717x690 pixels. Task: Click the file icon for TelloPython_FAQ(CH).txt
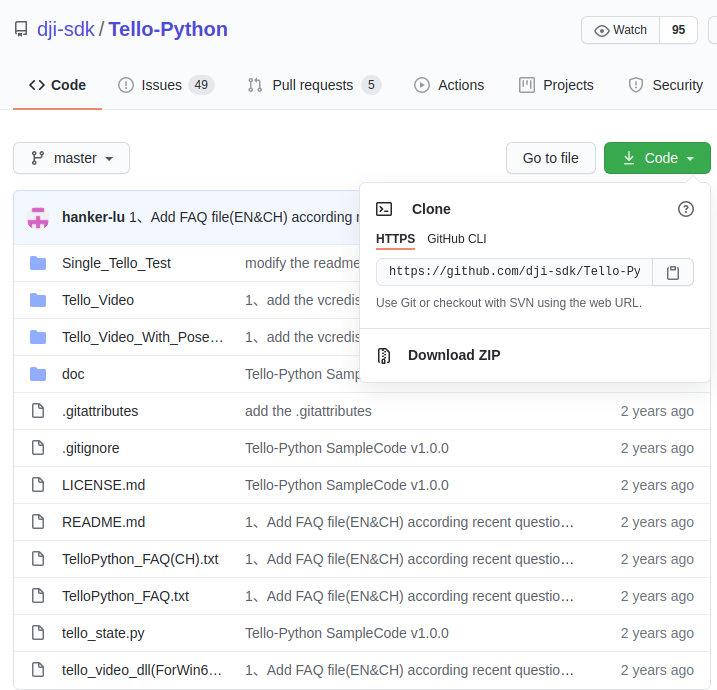click(38, 559)
